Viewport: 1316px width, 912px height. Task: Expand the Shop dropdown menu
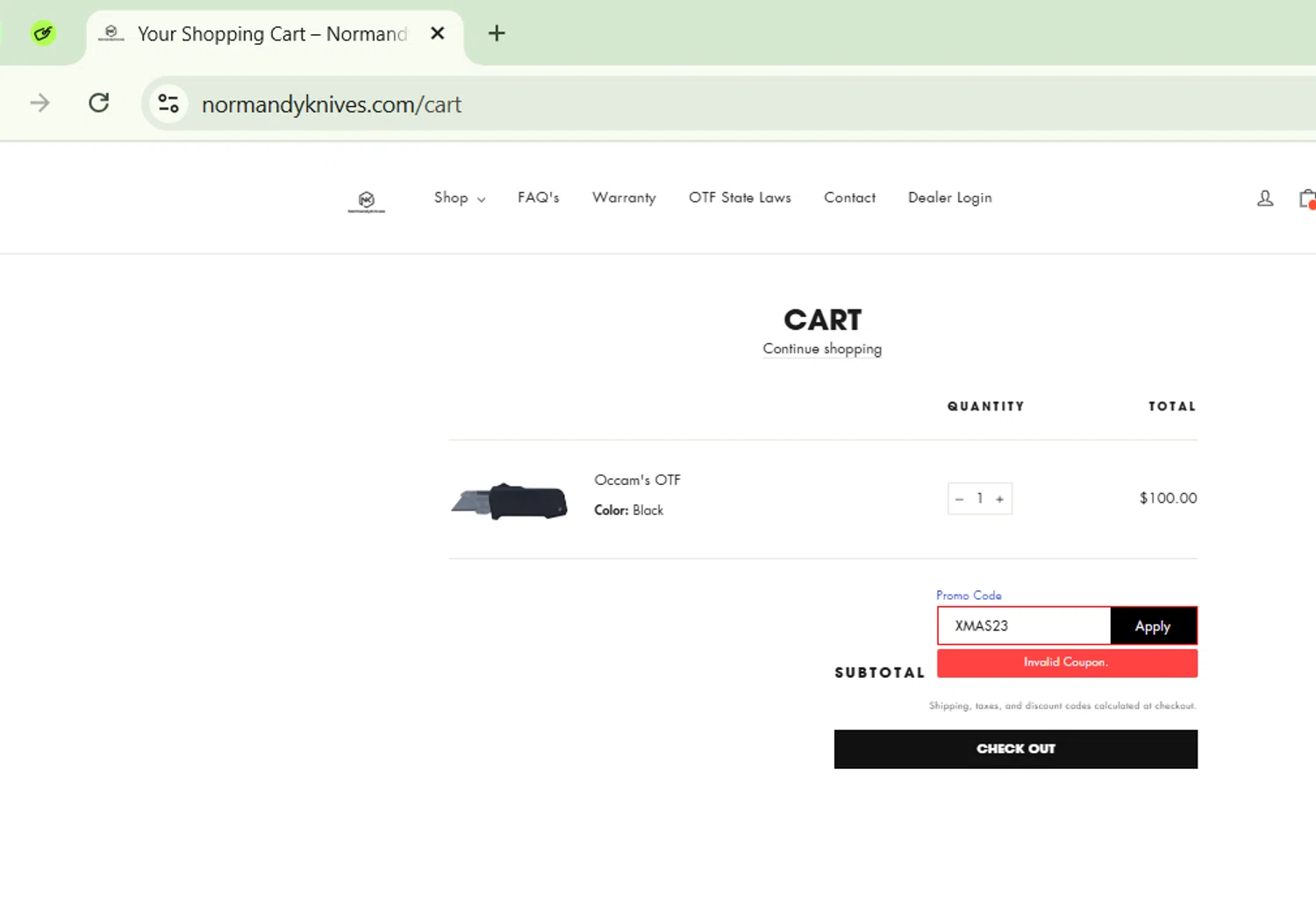[460, 198]
